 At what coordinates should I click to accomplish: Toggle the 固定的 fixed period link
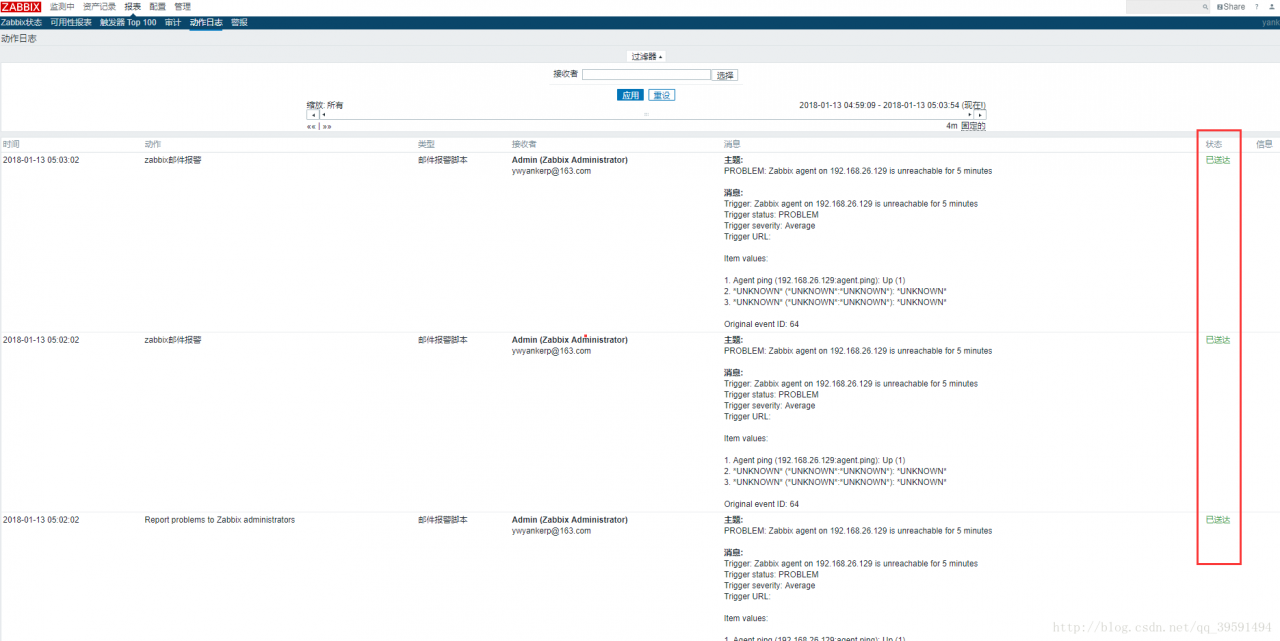973,126
